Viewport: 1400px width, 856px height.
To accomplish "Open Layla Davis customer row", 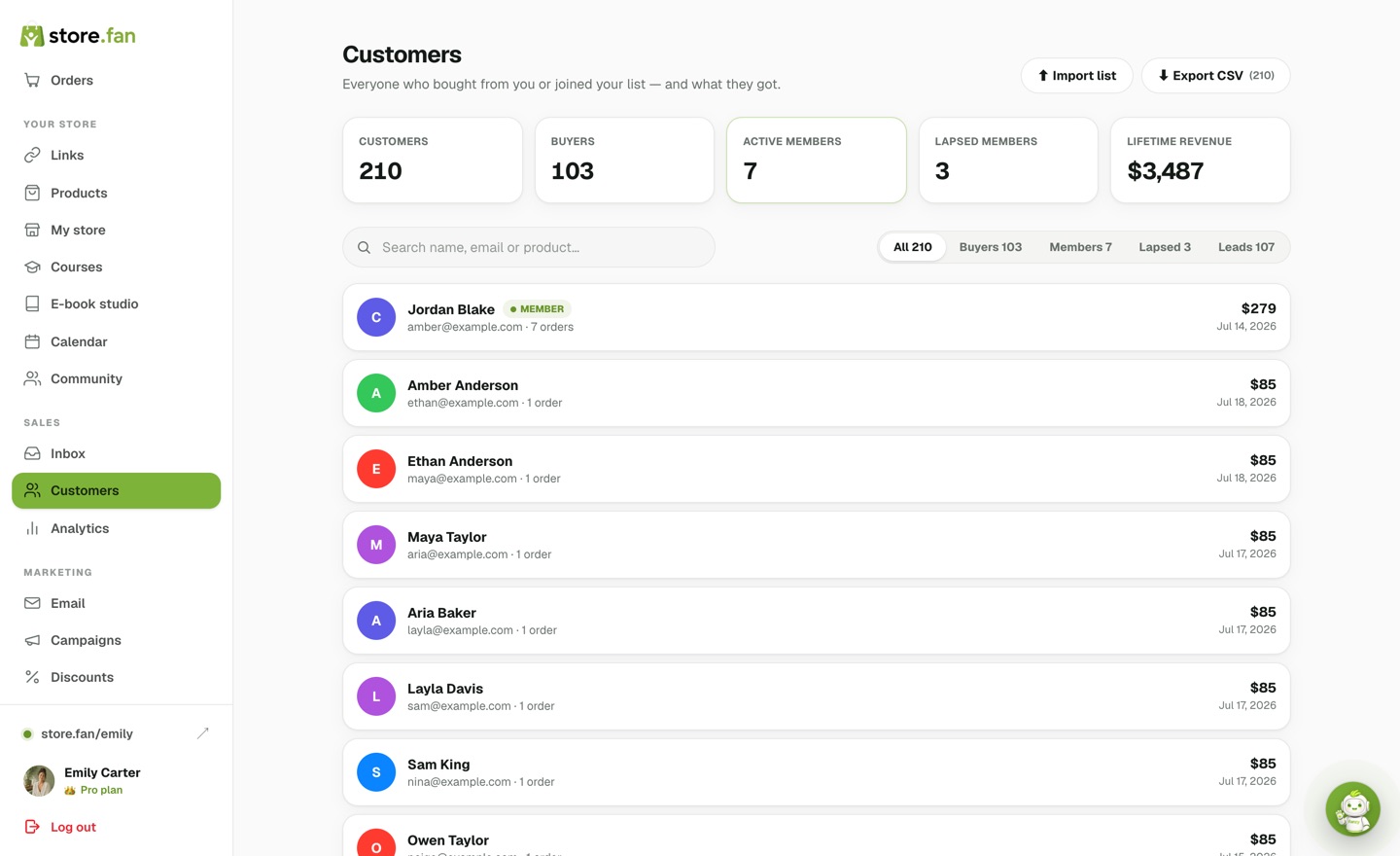I will point(817,696).
